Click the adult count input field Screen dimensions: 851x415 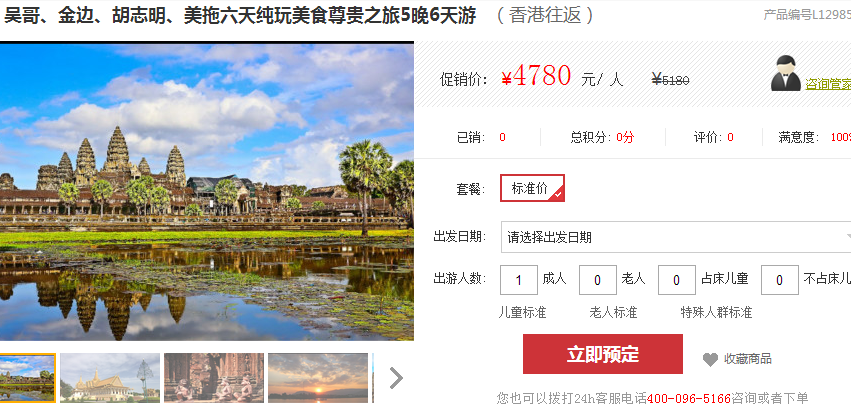pyautogui.click(x=519, y=280)
